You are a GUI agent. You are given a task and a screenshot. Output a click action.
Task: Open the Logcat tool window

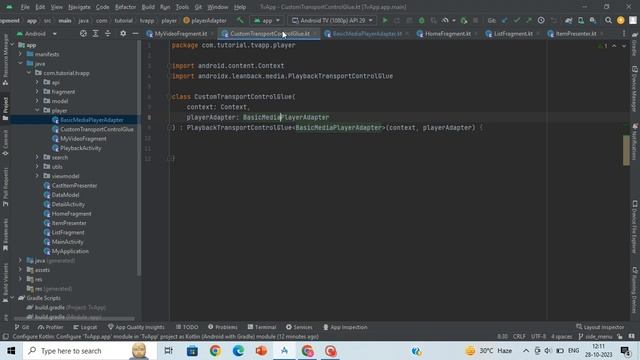[x=85, y=327]
